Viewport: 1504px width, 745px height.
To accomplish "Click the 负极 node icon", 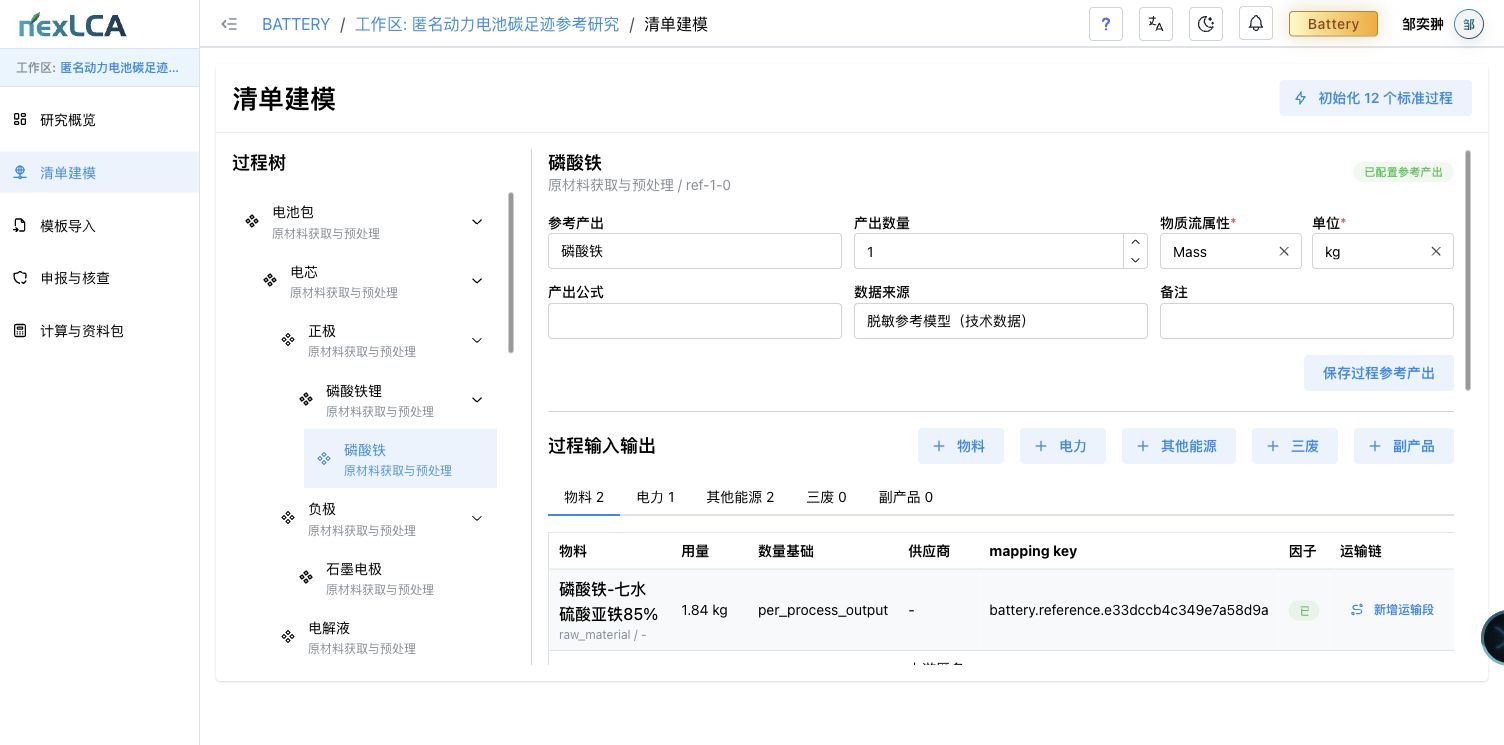I will [x=288, y=518].
